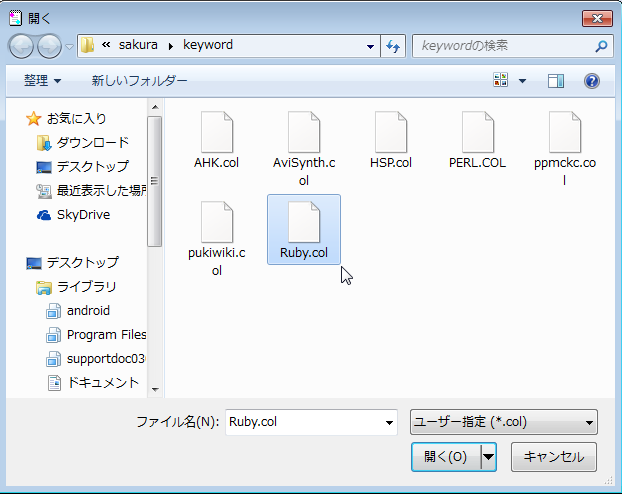The height and width of the screenshot is (494, 622).
Task: Click 新しいフォルダー in toolbar
Action: coord(139,81)
